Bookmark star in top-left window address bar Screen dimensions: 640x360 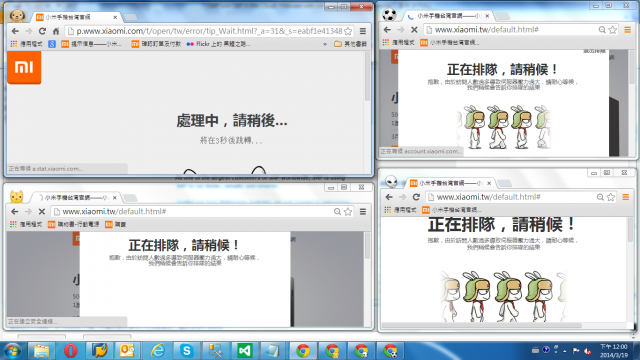(348, 31)
